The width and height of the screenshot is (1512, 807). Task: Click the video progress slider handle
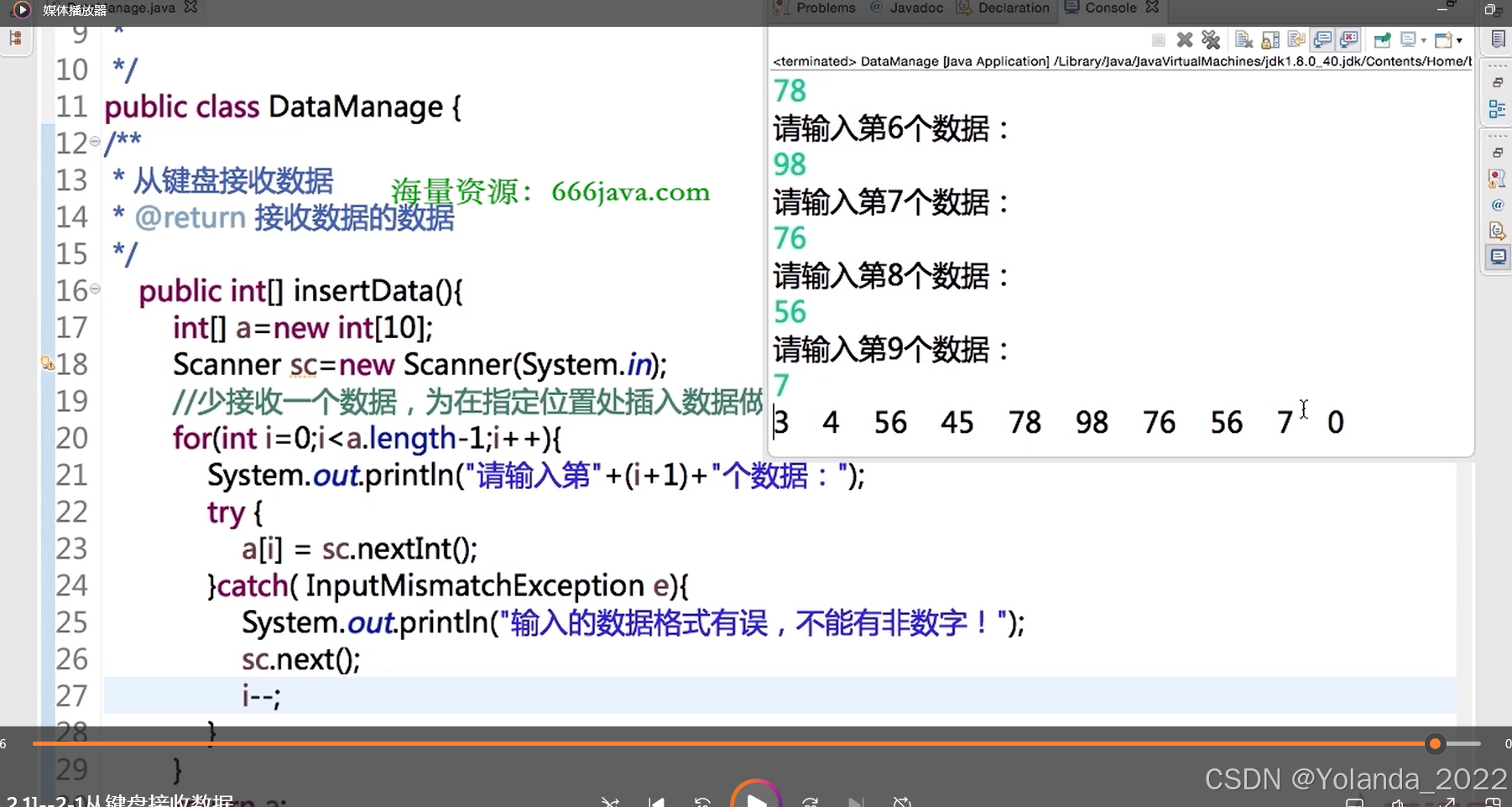point(1435,743)
